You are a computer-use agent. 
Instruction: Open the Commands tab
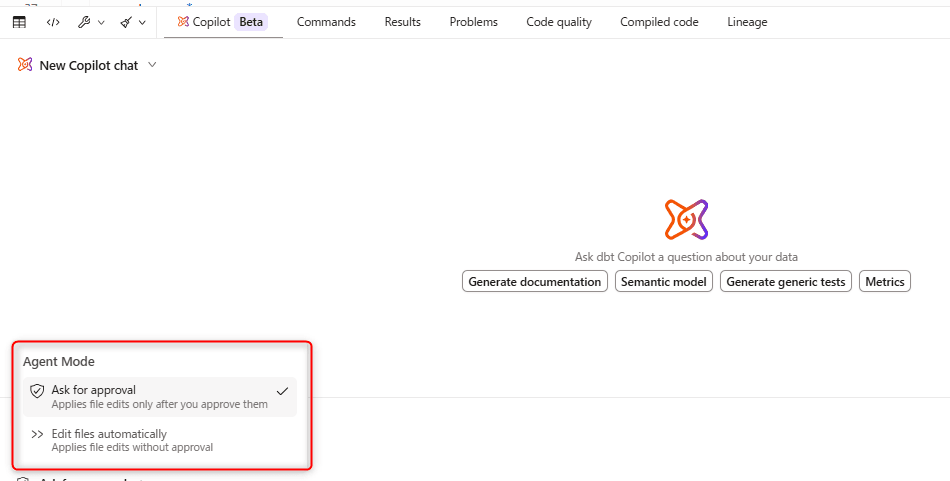tap(326, 22)
